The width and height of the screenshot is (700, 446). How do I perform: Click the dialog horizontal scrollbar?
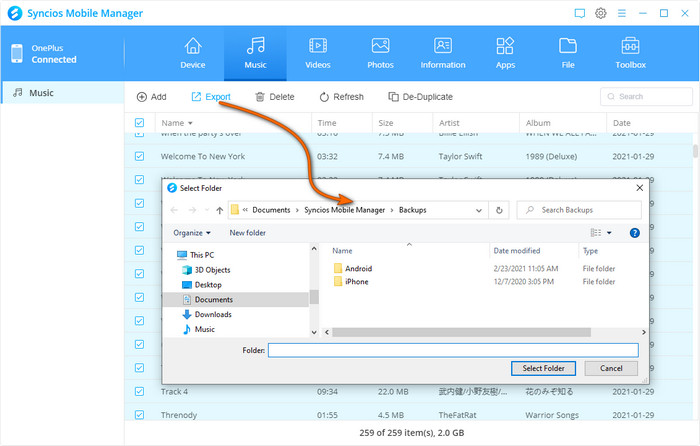pyautogui.click(x=461, y=332)
